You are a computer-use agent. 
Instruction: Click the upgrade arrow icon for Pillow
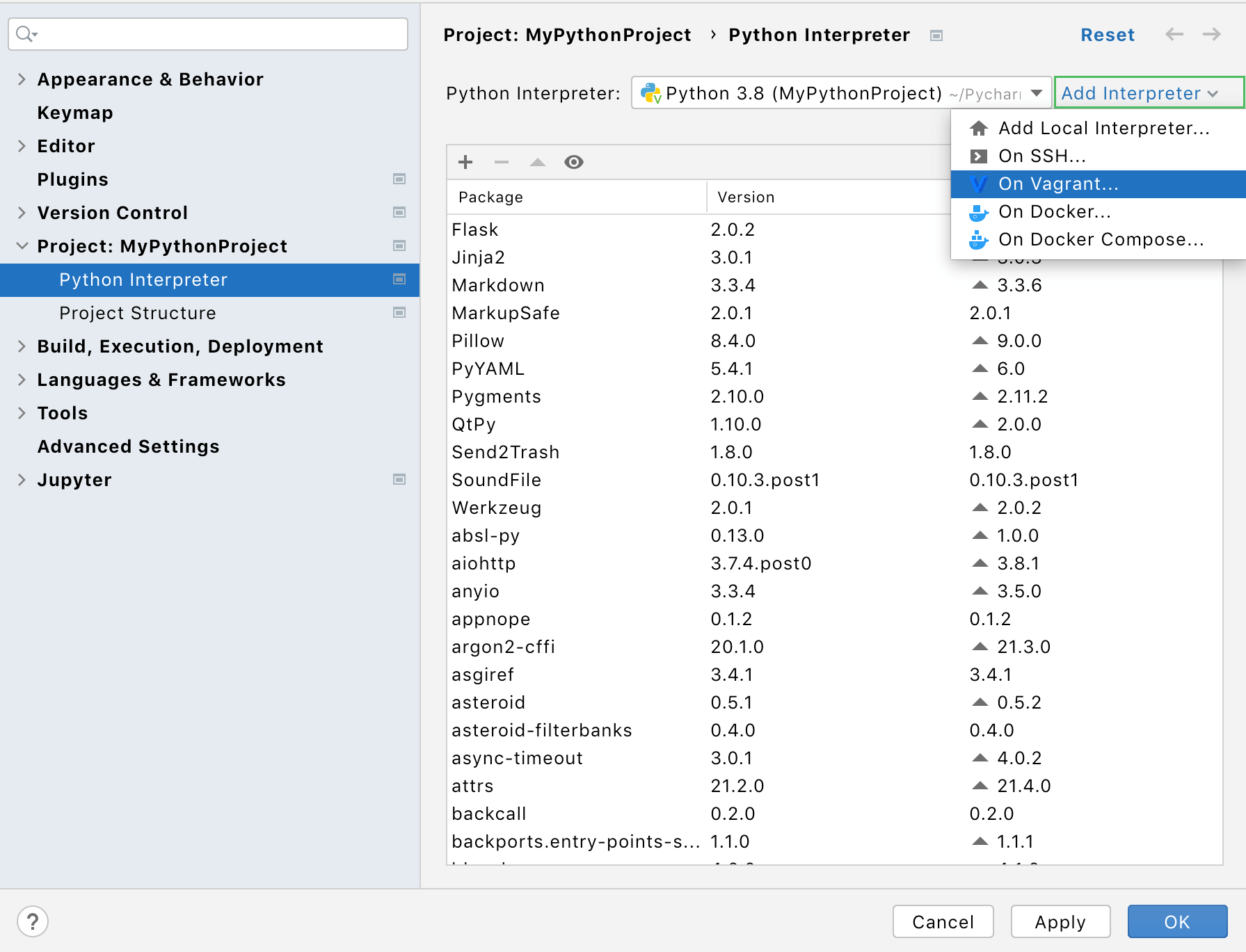click(980, 341)
